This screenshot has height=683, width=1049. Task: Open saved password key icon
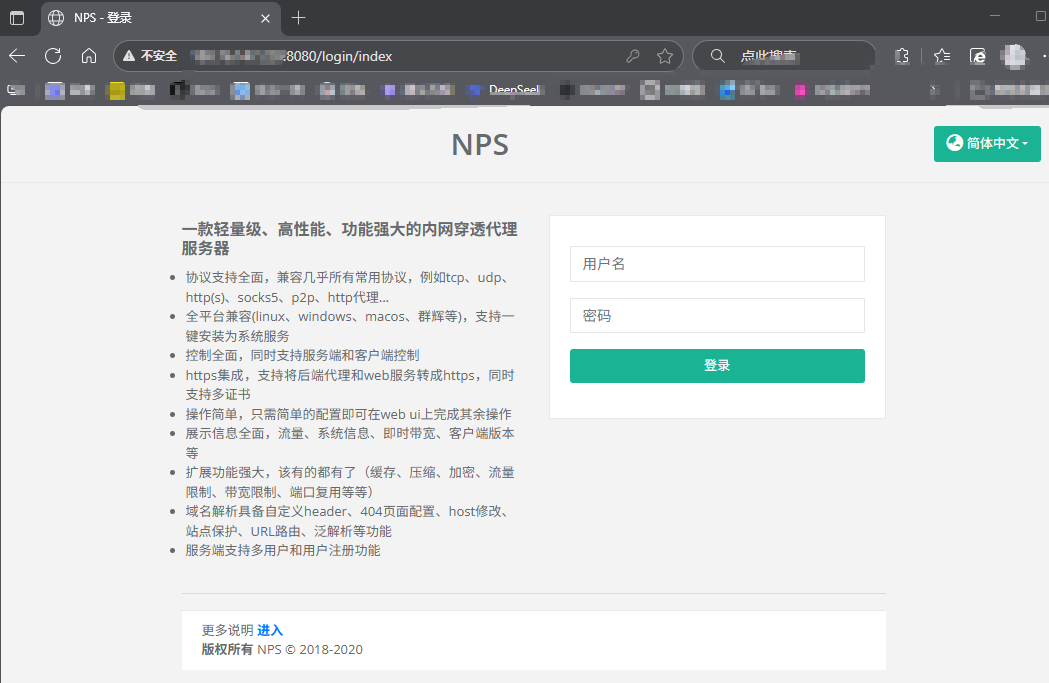point(633,56)
